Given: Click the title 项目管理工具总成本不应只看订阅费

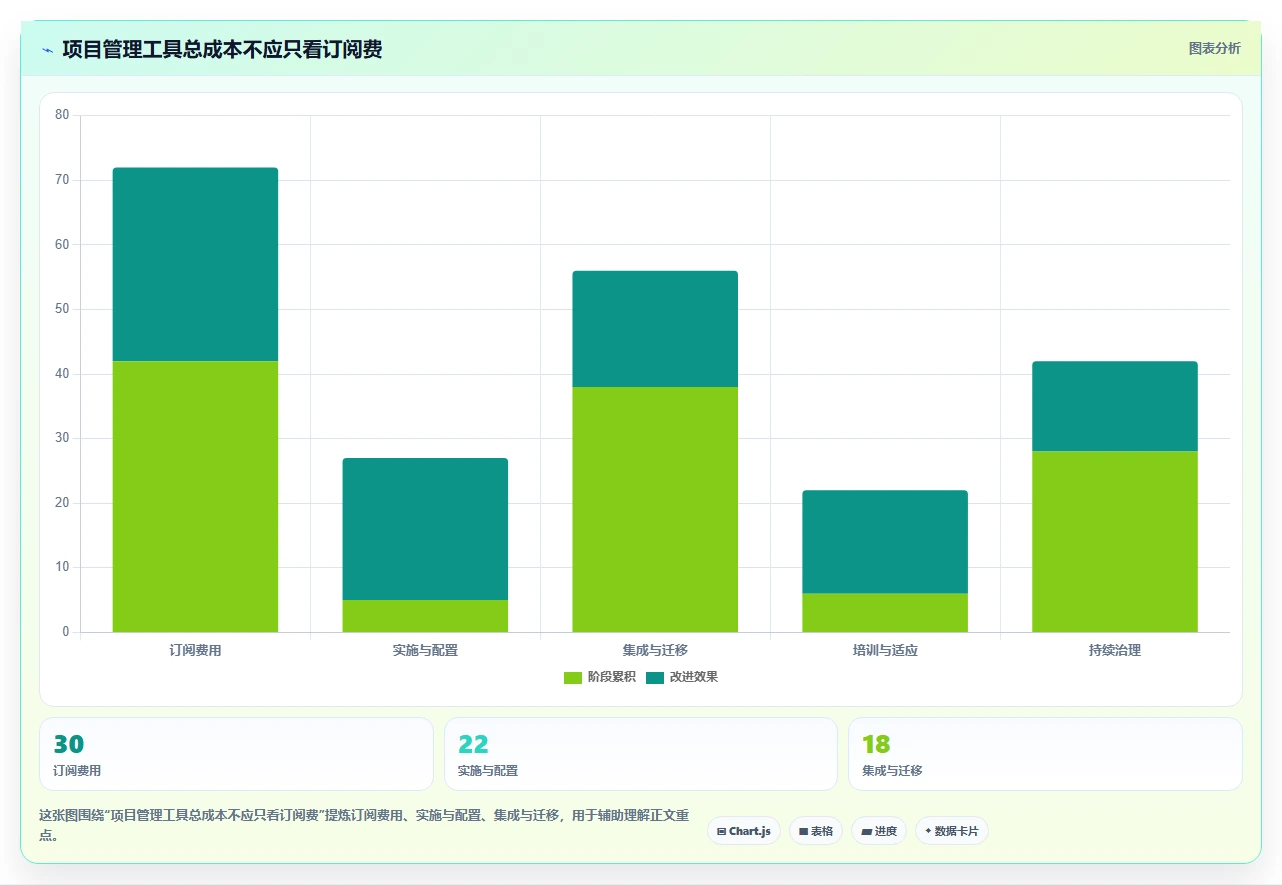Looking at the screenshot, I should click(222, 49).
